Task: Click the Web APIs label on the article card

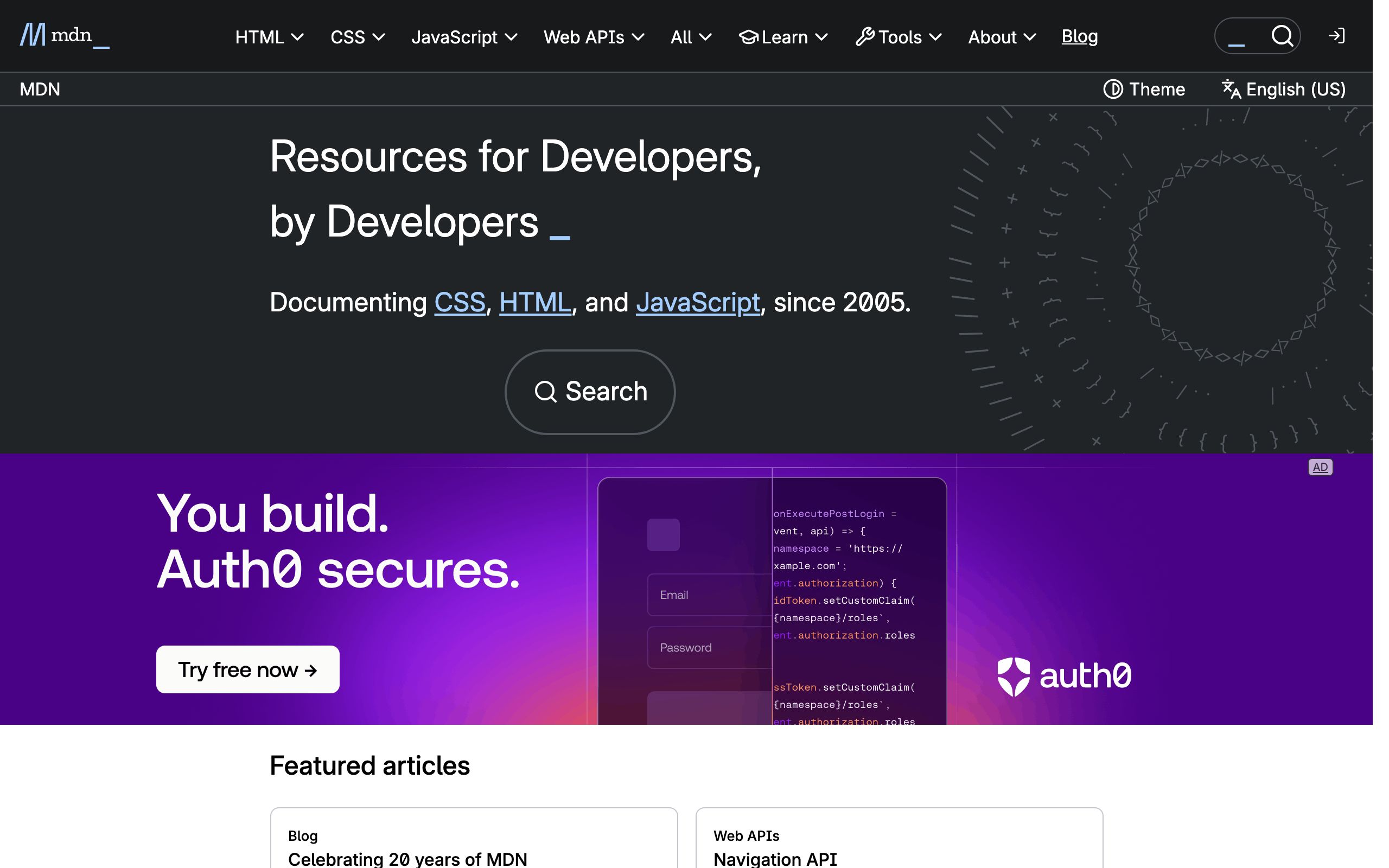Action: 746,836
